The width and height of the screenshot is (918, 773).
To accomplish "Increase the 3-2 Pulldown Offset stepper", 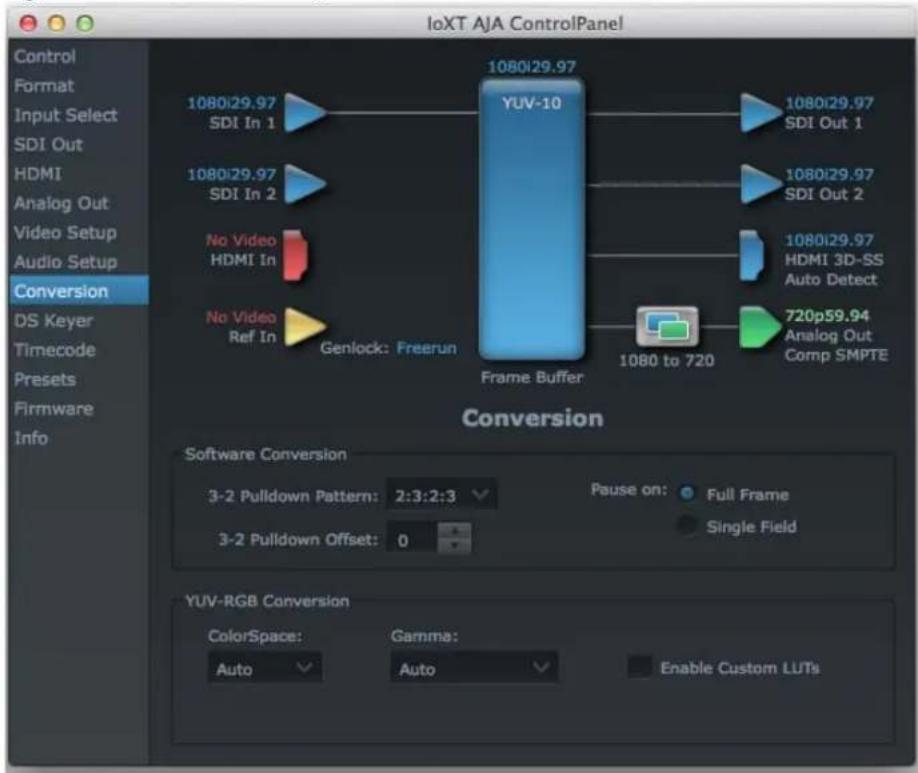I will tap(454, 530).
